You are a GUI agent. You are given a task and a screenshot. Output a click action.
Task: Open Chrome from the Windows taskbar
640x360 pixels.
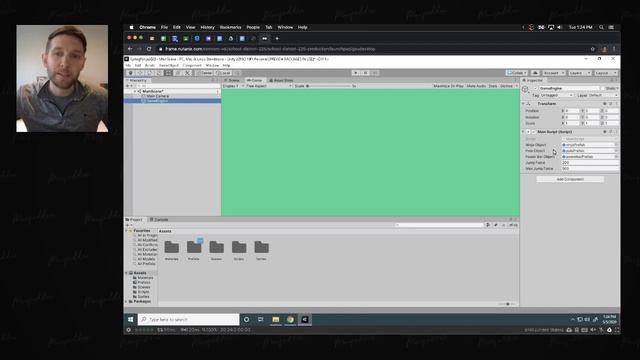click(290, 320)
